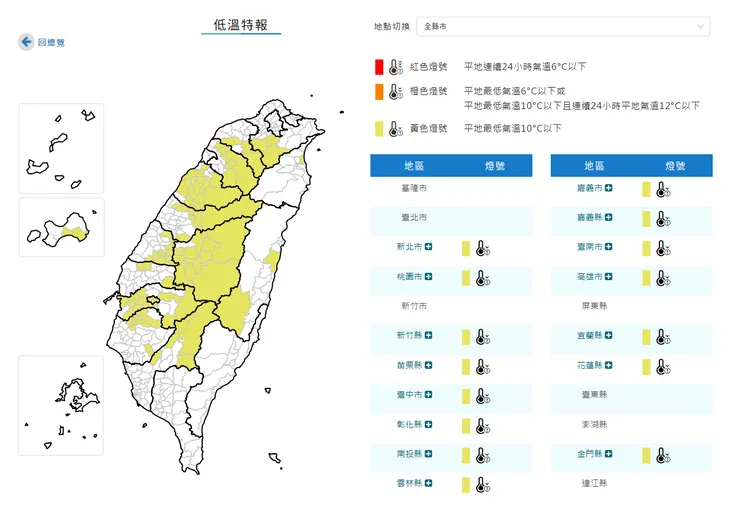The image size is (750, 512).
Task: Open the 花蓮縣 district link
Action: (x=590, y=365)
